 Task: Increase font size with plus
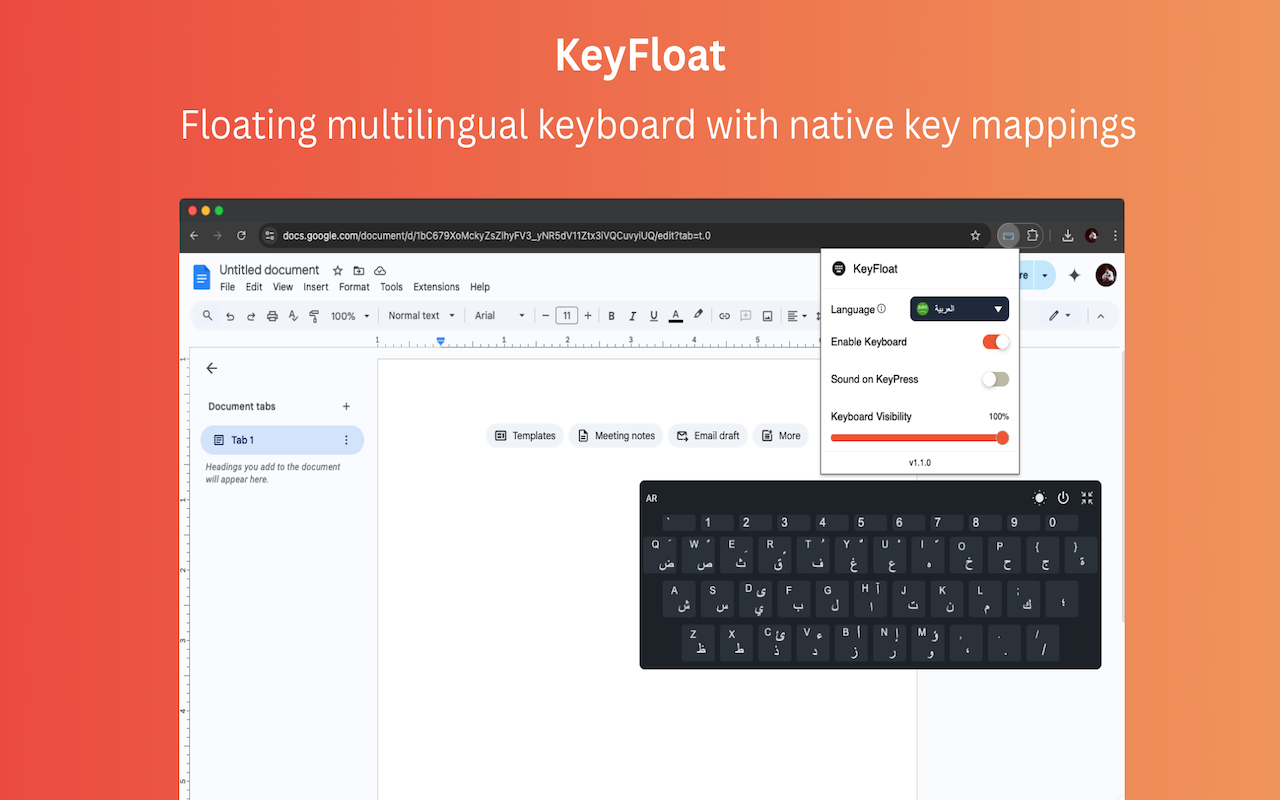(x=588, y=316)
